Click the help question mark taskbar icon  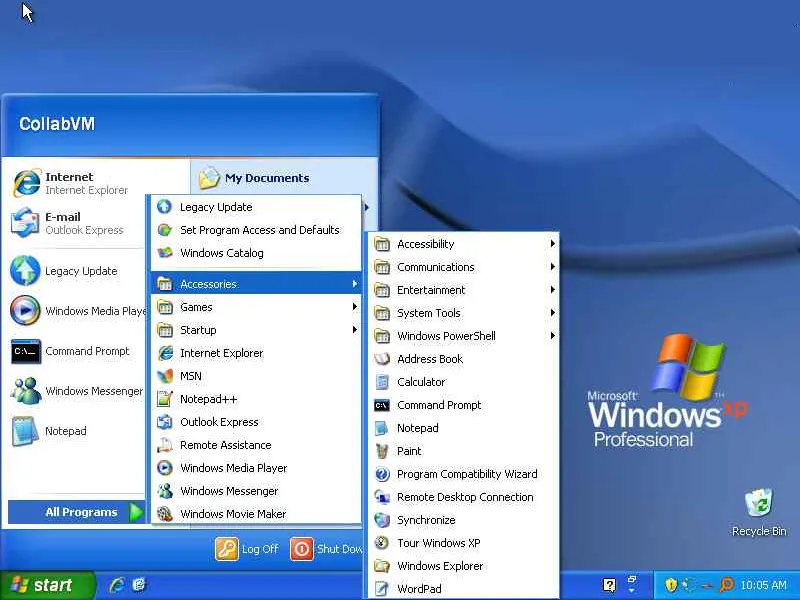609,585
